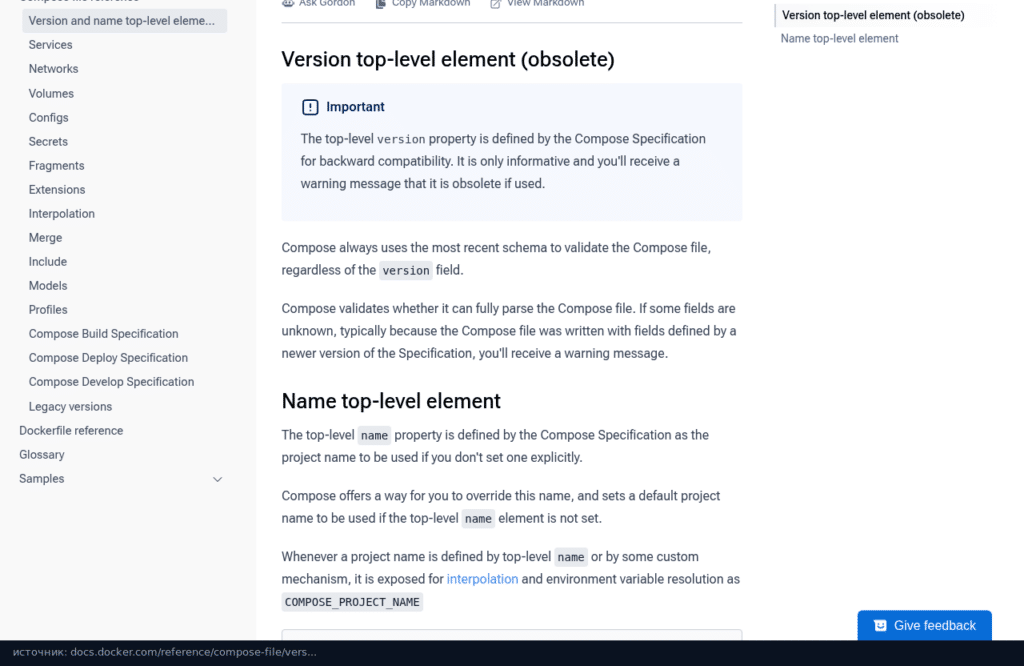Image resolution: width=1024 pixels, height=666 pixels.
Task: Open Compose Develop Specification page
Action: tap(111, 382)
